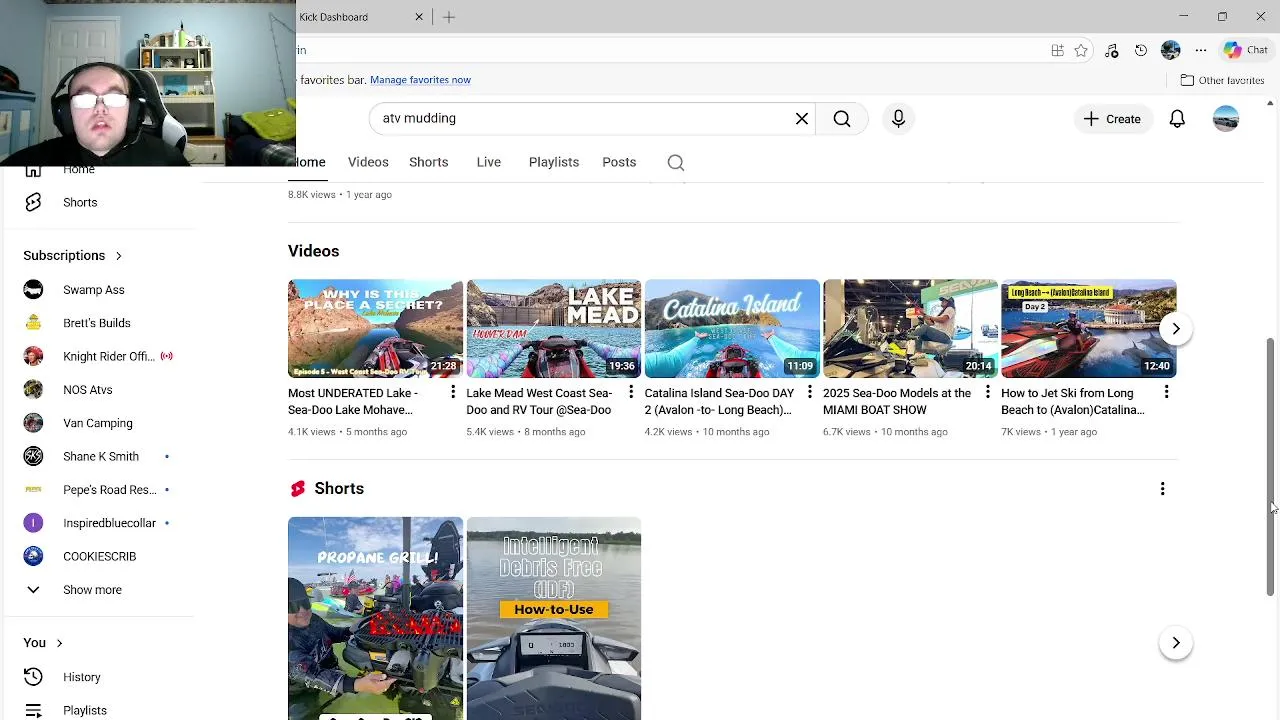The height and width of the screenshot is (720, 1280).
Task: Start voice search with the microphone icon
Action: tap(898, 118)
